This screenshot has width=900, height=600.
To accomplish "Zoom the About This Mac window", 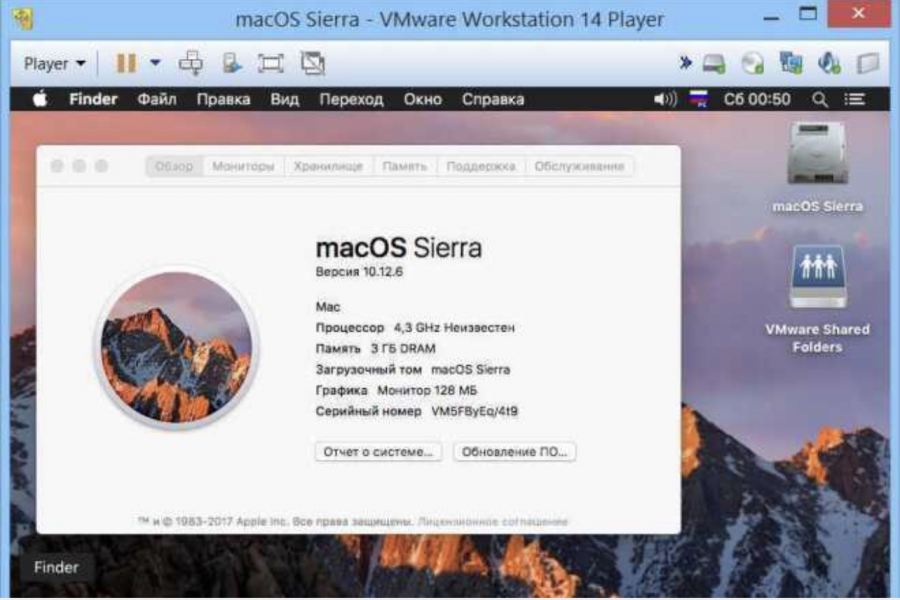I will click(x=102, y=166).
